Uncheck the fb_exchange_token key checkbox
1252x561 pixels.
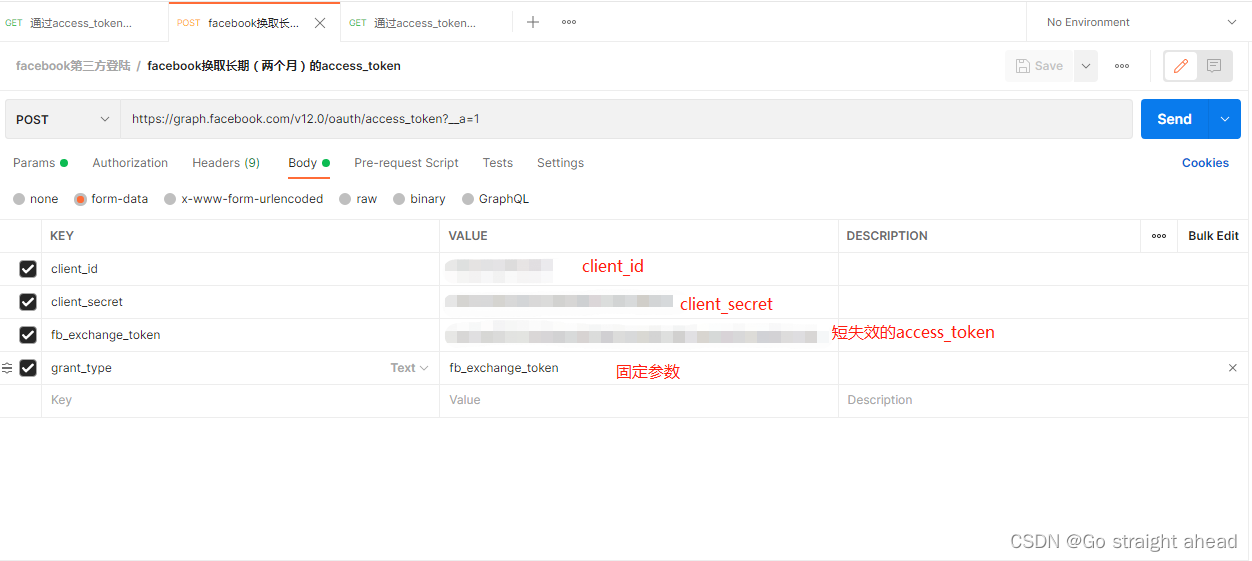28,335
